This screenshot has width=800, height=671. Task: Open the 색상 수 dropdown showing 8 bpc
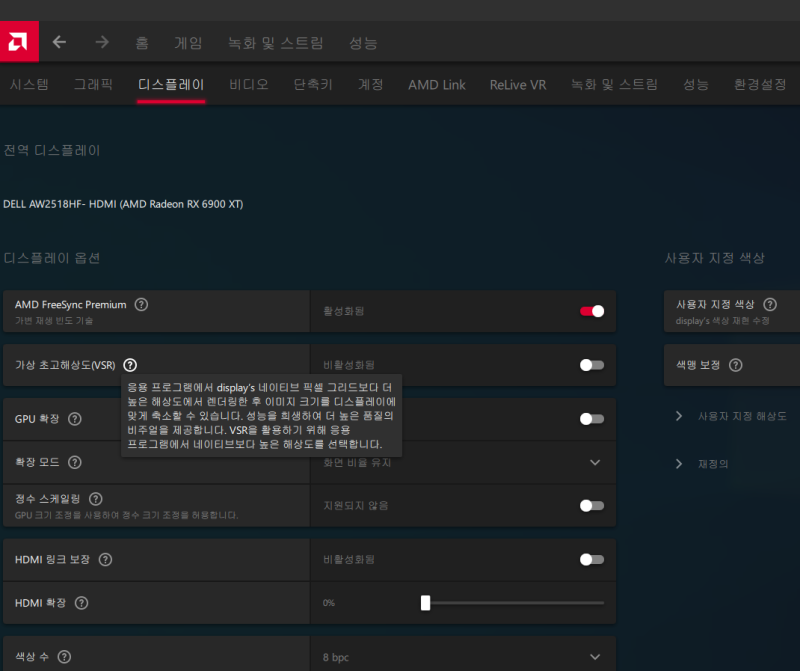coord(592,657)
